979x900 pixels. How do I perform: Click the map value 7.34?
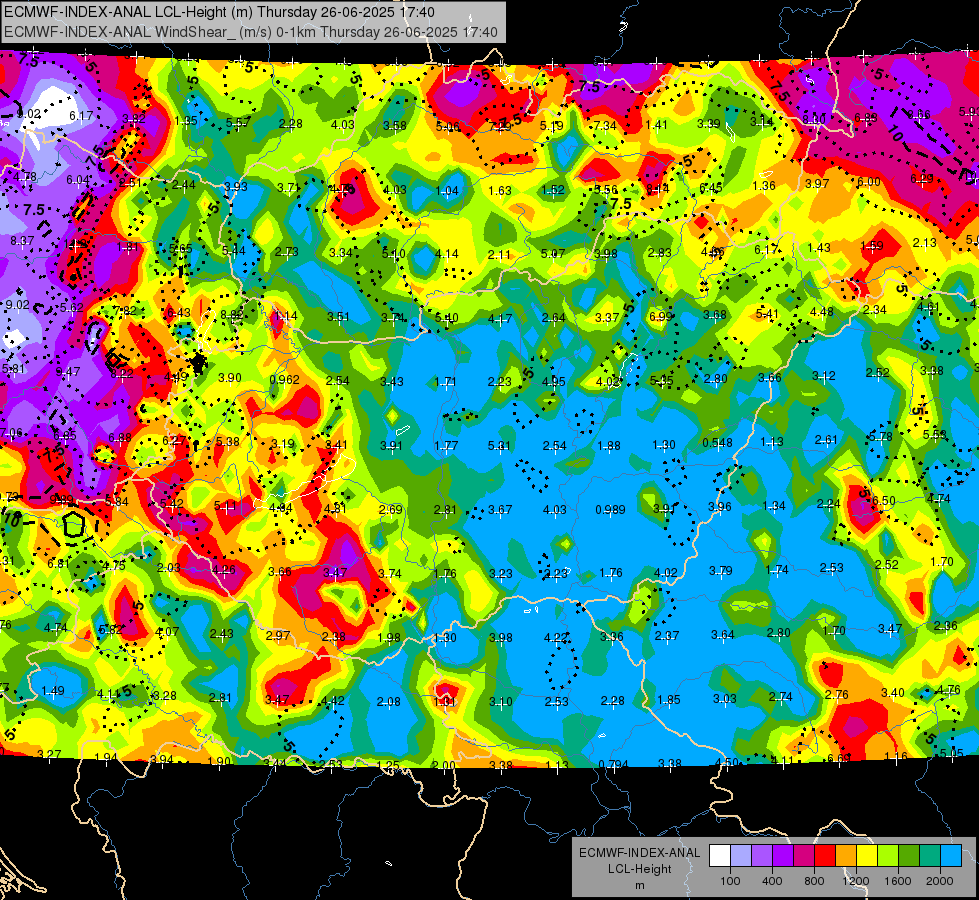(605, 126)
